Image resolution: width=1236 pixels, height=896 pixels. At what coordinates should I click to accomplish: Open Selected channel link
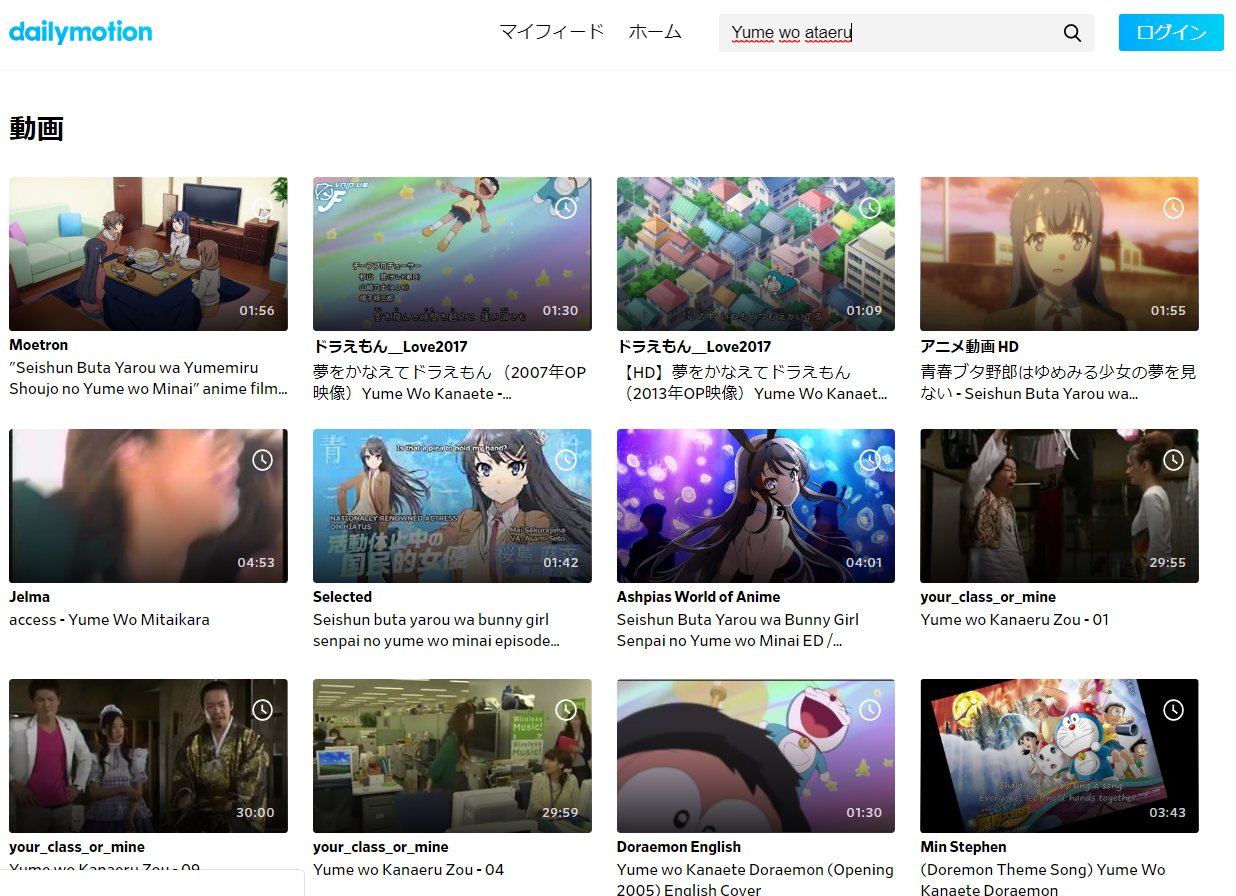342,597
